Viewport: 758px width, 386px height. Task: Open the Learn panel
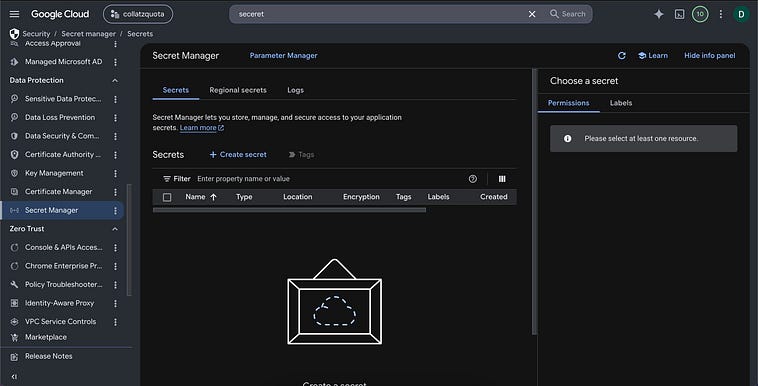pyautogui.click(x=653, y=56)
